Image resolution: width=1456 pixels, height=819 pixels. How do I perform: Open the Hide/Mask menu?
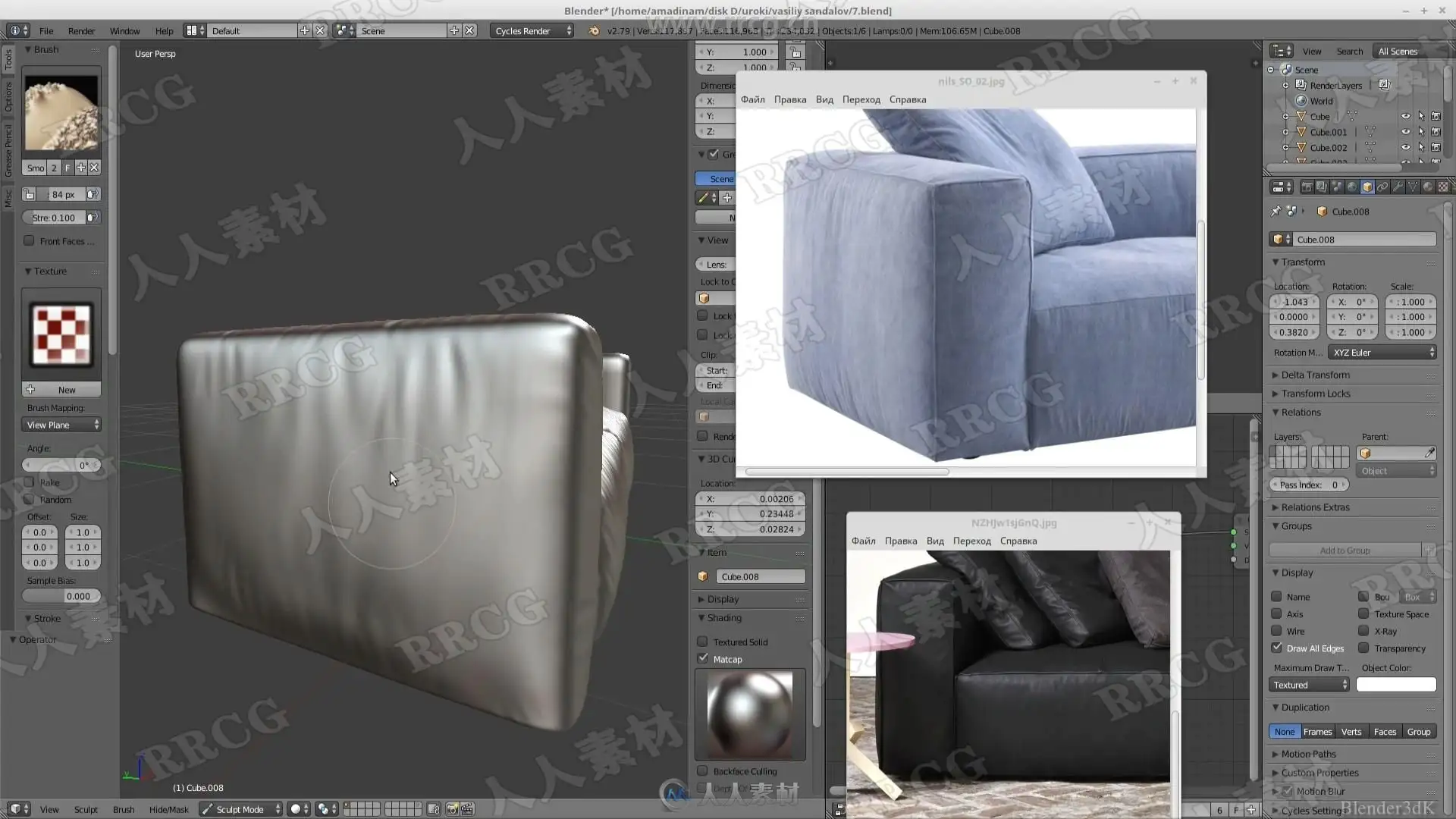click(x=168, y=809)
